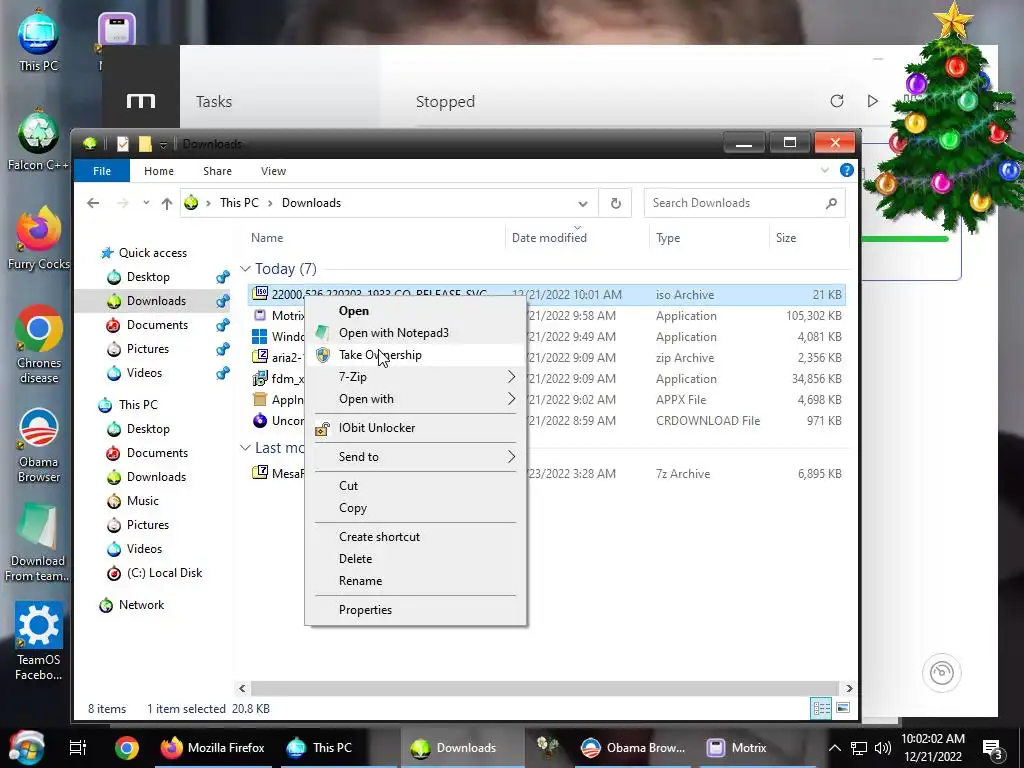Click the Explorer Help question mark icon
The image size is (1024, 768).
tap(846, 170)
